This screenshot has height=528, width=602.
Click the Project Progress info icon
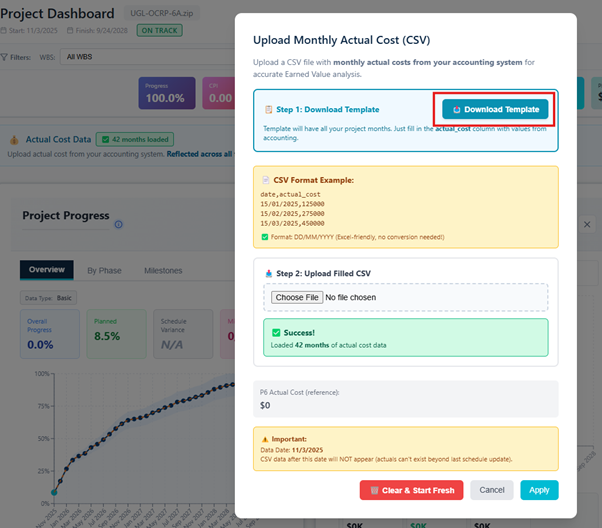click(x=119, y=225)
